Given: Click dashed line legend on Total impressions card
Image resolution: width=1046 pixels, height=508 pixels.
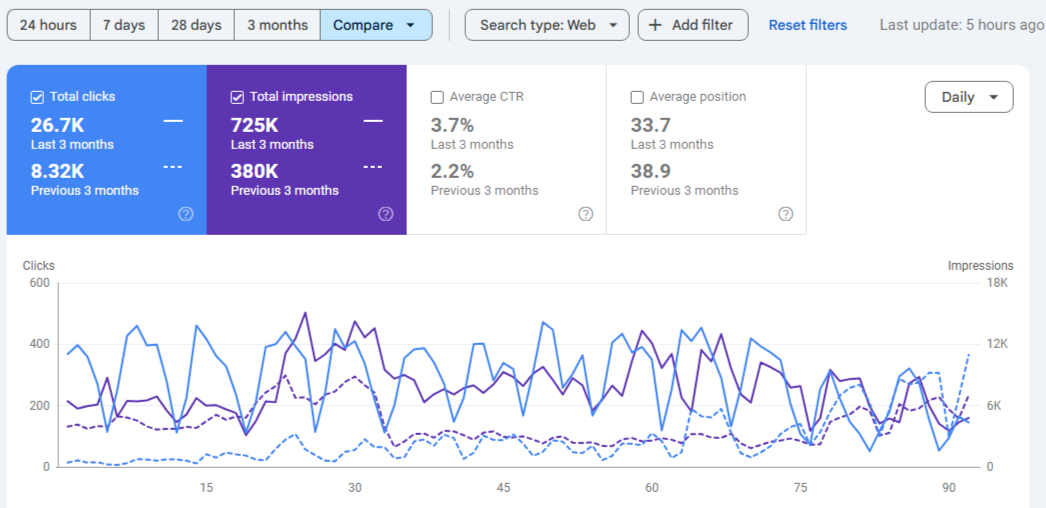Looking at the screenshot, I should tap(373, 167).
